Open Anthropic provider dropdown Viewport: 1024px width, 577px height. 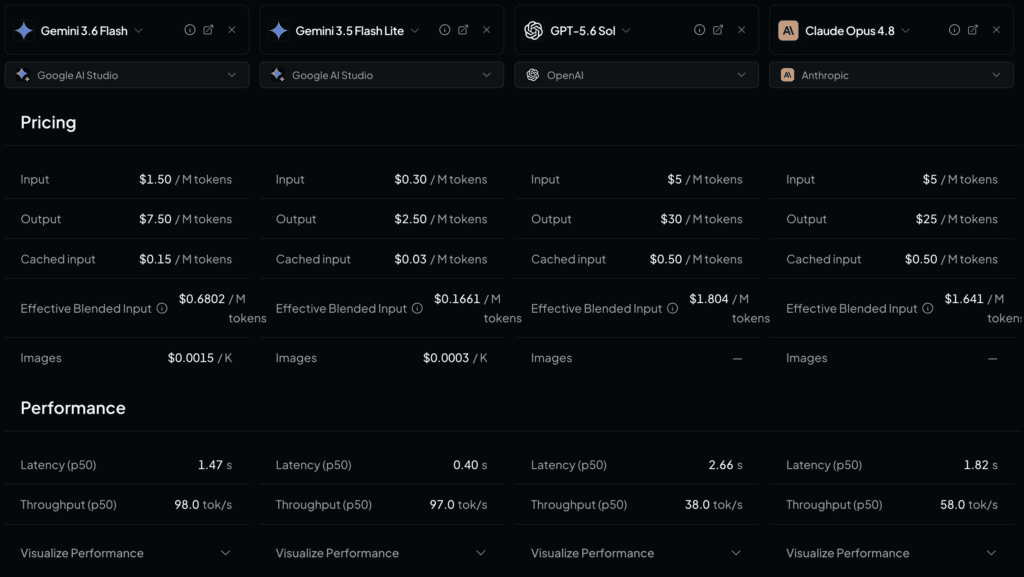[x=891, y=75]
